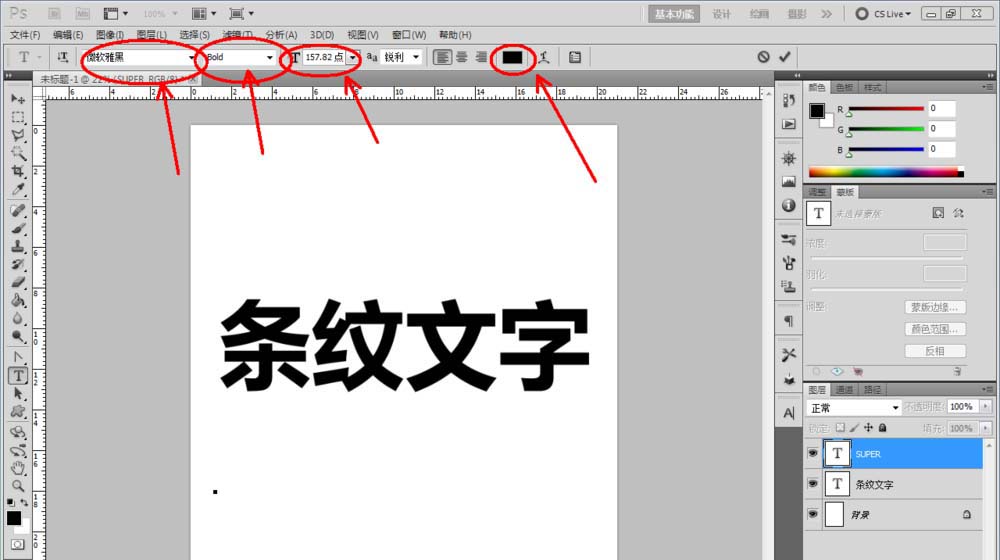Click the 反相 button
This screenshot has height=560, width=1000.
pos(935,351)
